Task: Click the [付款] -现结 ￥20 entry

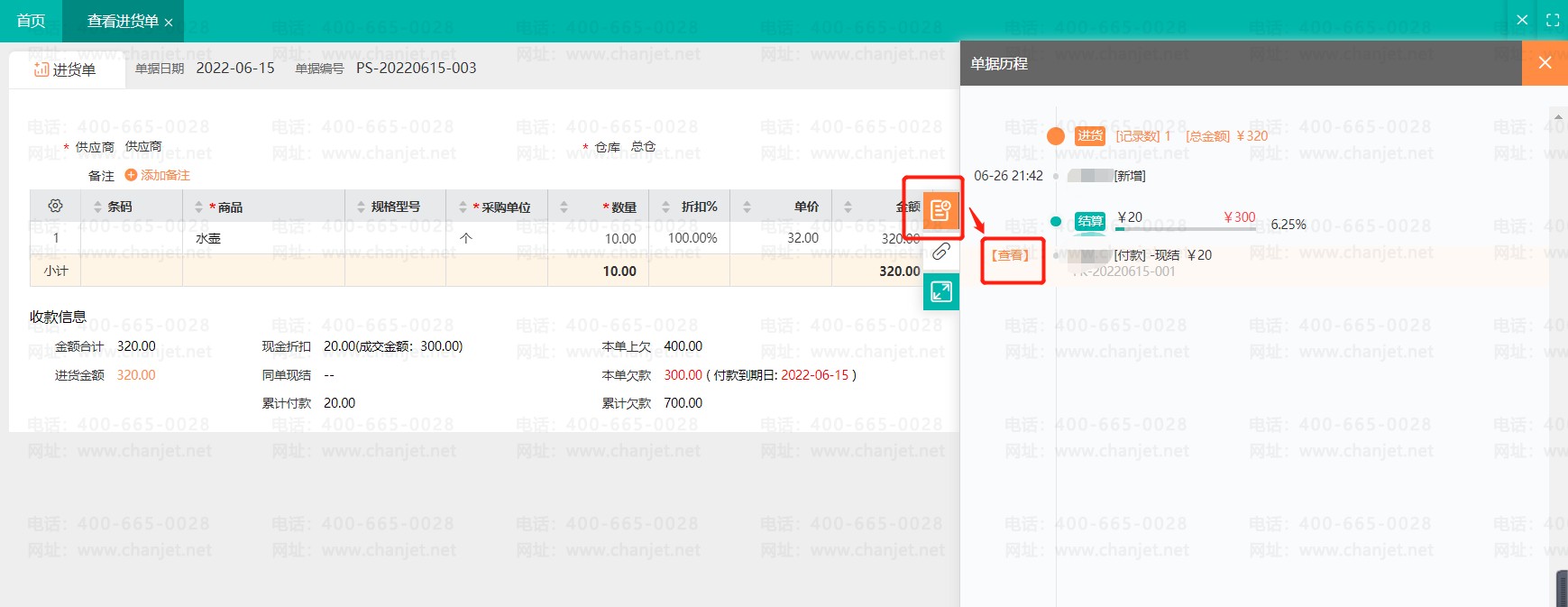Action: click(x=1163, y=255)
